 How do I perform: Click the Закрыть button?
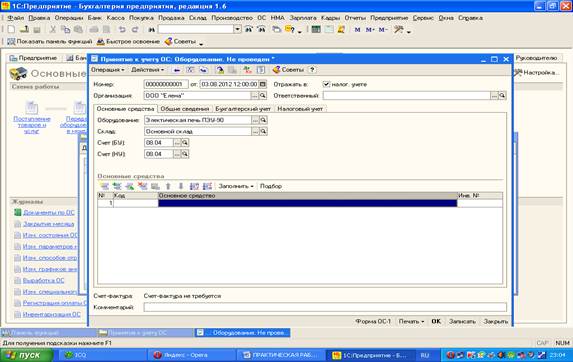(x=496, y=321)
